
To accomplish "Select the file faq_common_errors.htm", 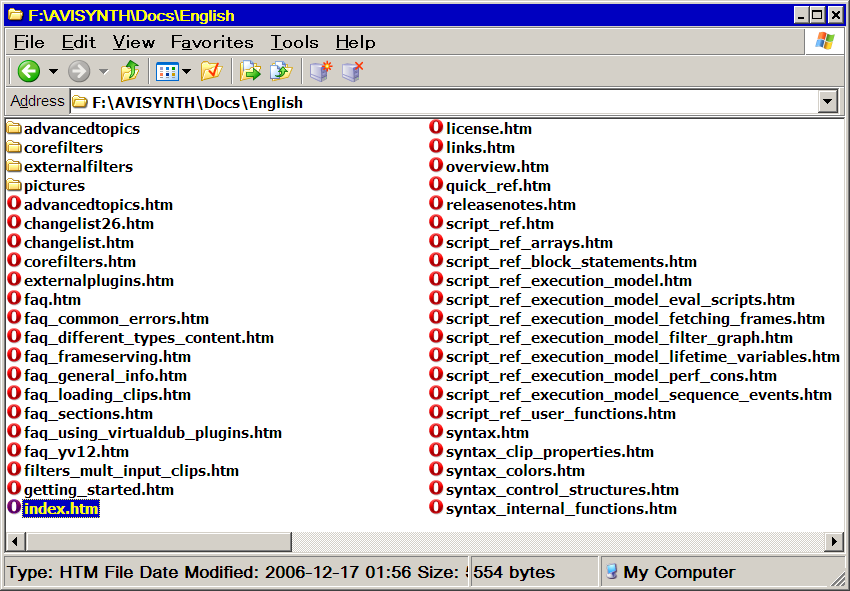I will 116,318.
